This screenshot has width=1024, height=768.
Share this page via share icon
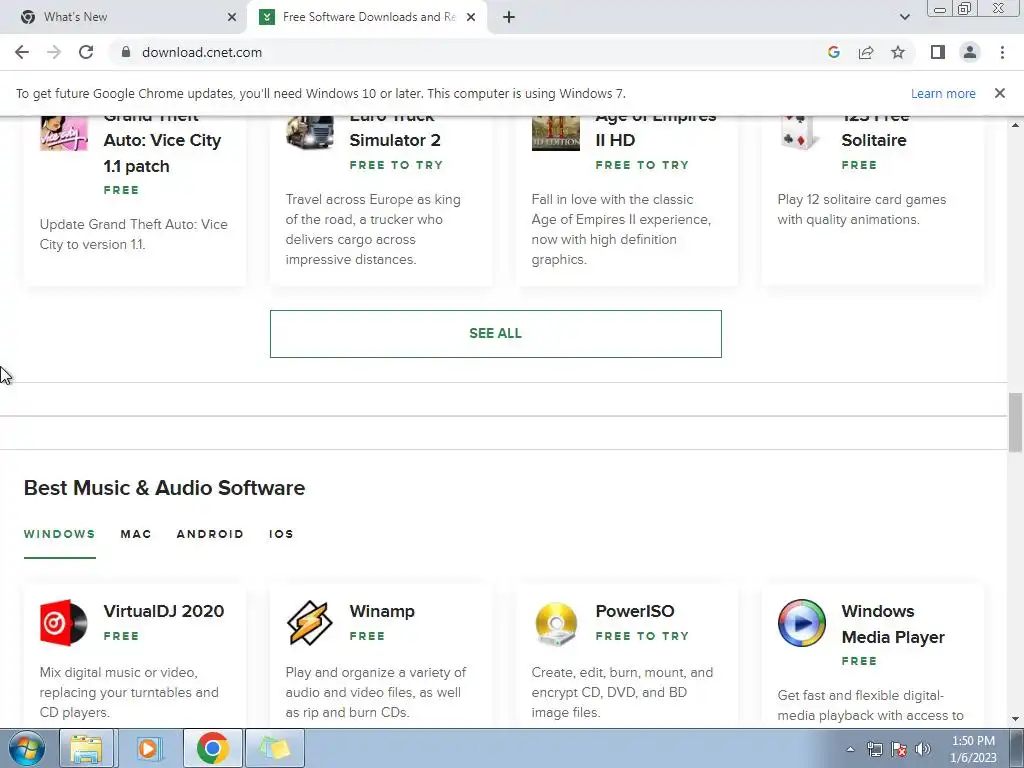866,52
